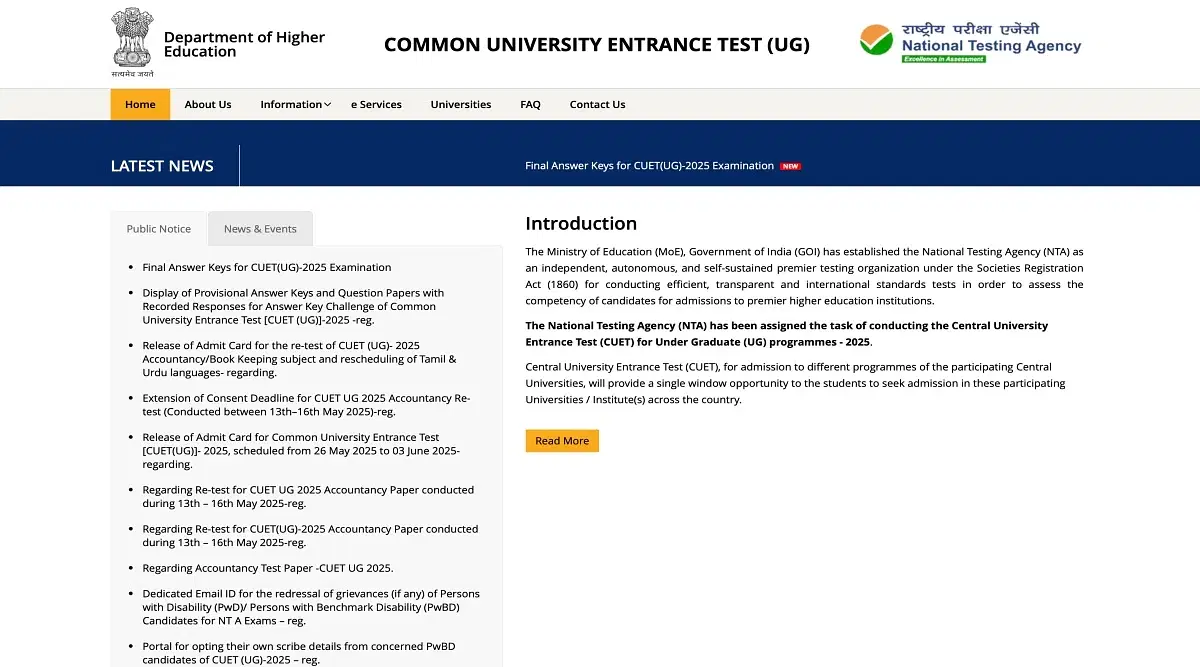
Task: Open Final Answer Keys notice in Public Notice list
Action: click(x=267, y=268)
